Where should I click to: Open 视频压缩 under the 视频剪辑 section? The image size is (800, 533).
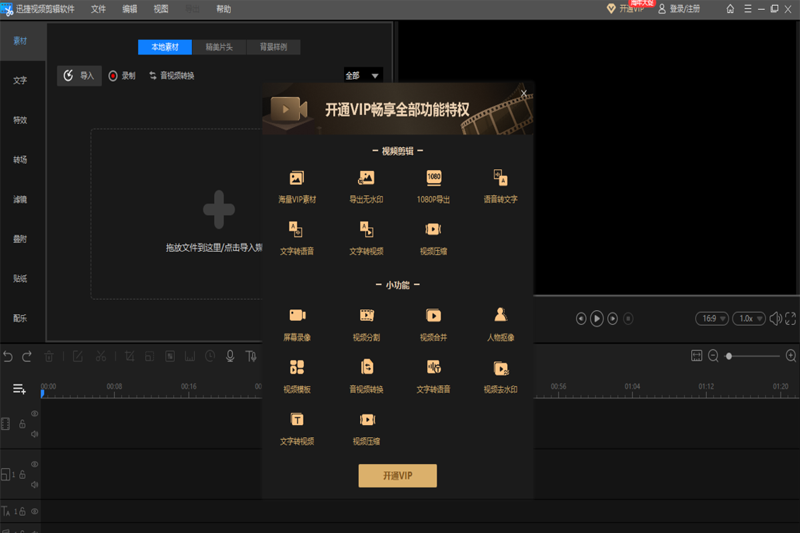tap(434, 230)
